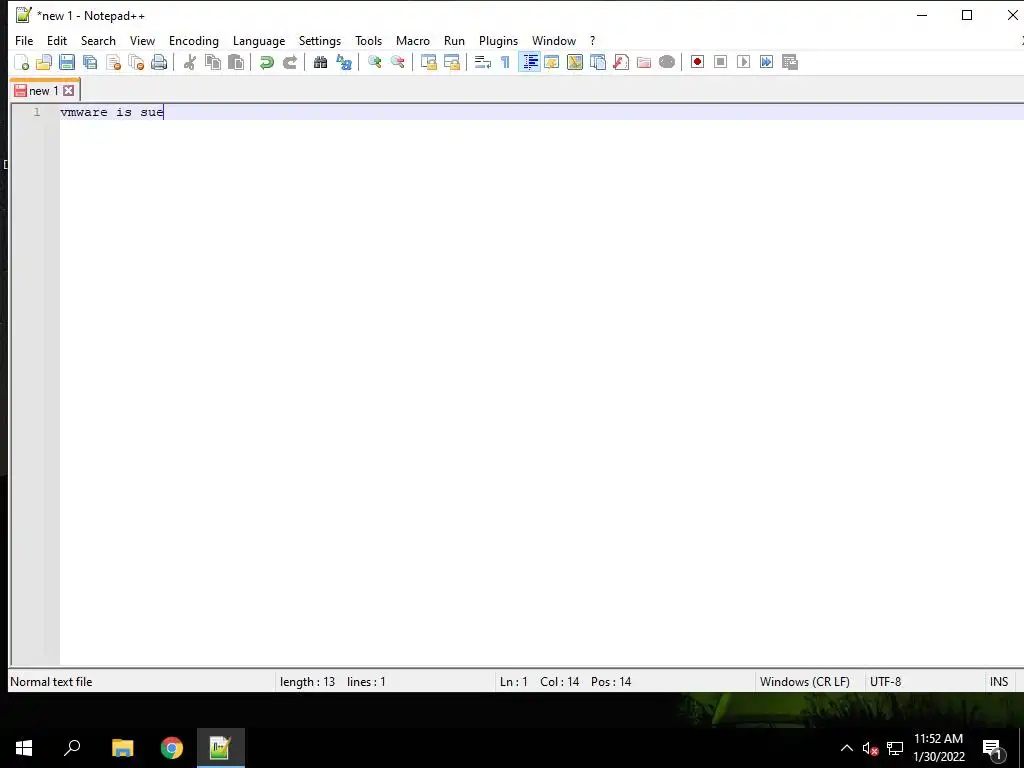Click the Paste clipboard icon
1024x768 pixels.
(x=236, y=62)
